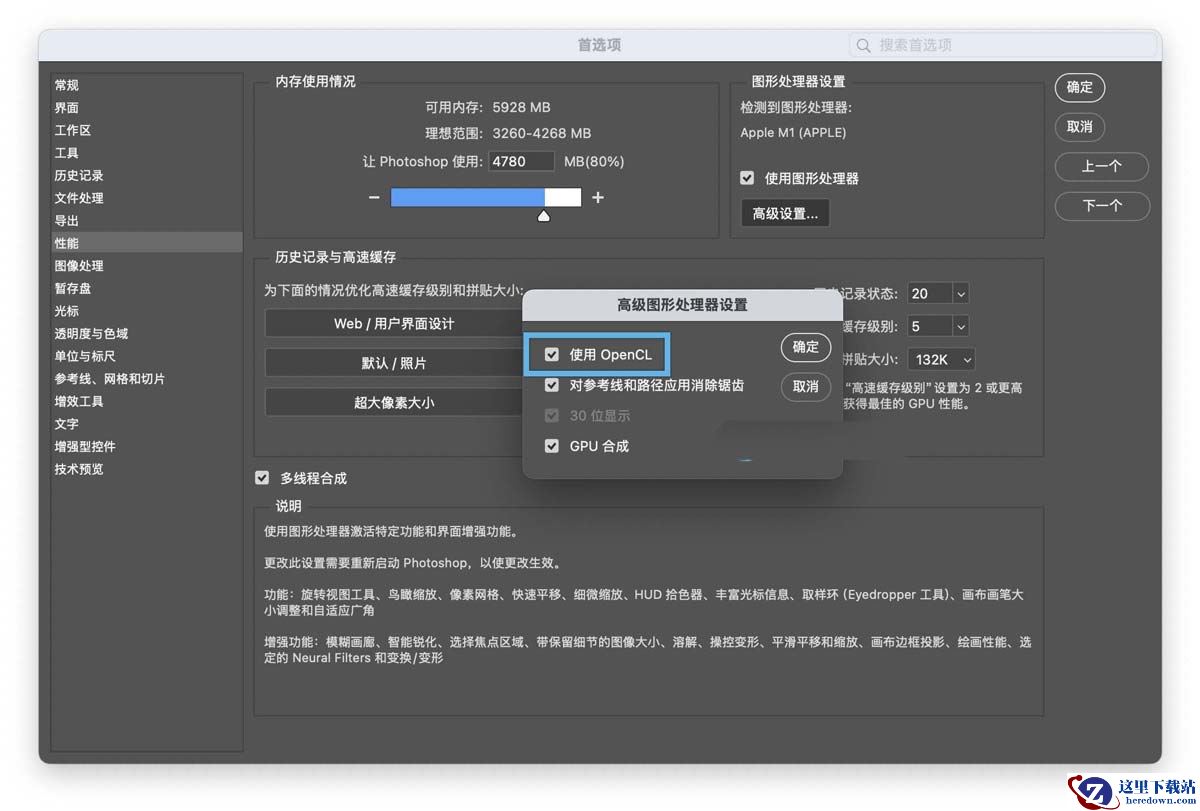Click the memory field showing 4780
The height and width of the screenshot is (811, 1200).
point(521,161)
